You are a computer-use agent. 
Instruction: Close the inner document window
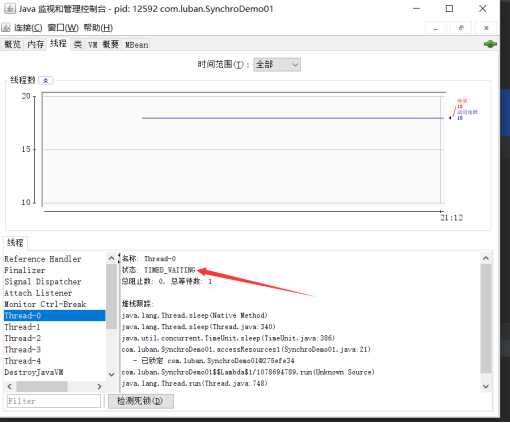point(486,28)
